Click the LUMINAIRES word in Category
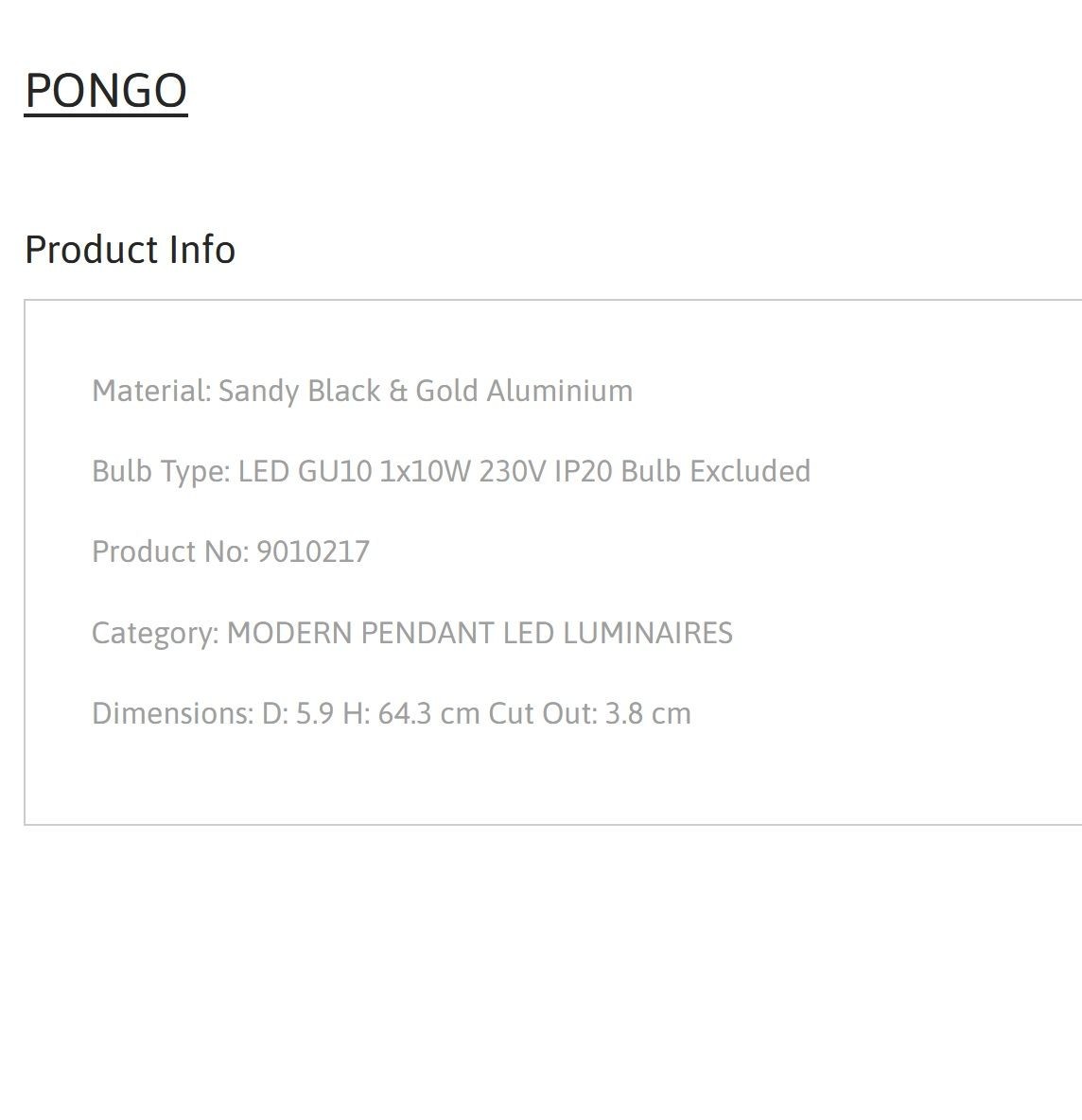 click(648, 633)
